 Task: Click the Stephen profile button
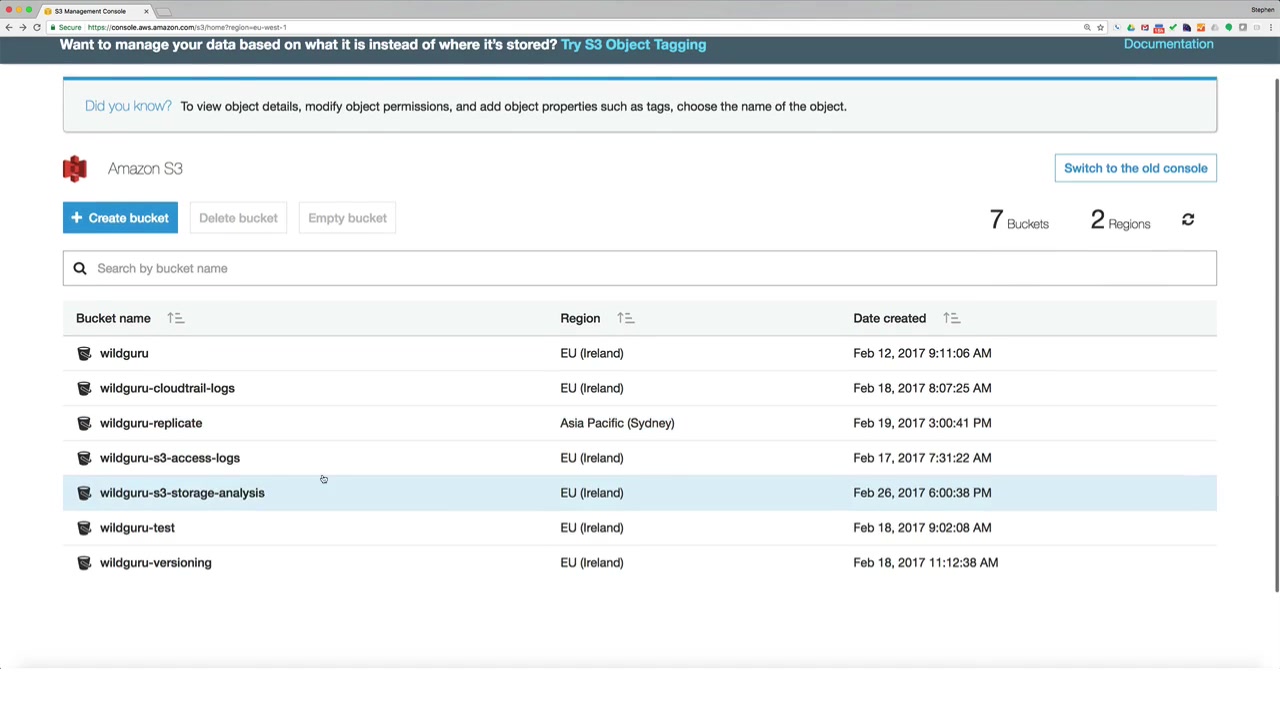[x=1262, y=10]
